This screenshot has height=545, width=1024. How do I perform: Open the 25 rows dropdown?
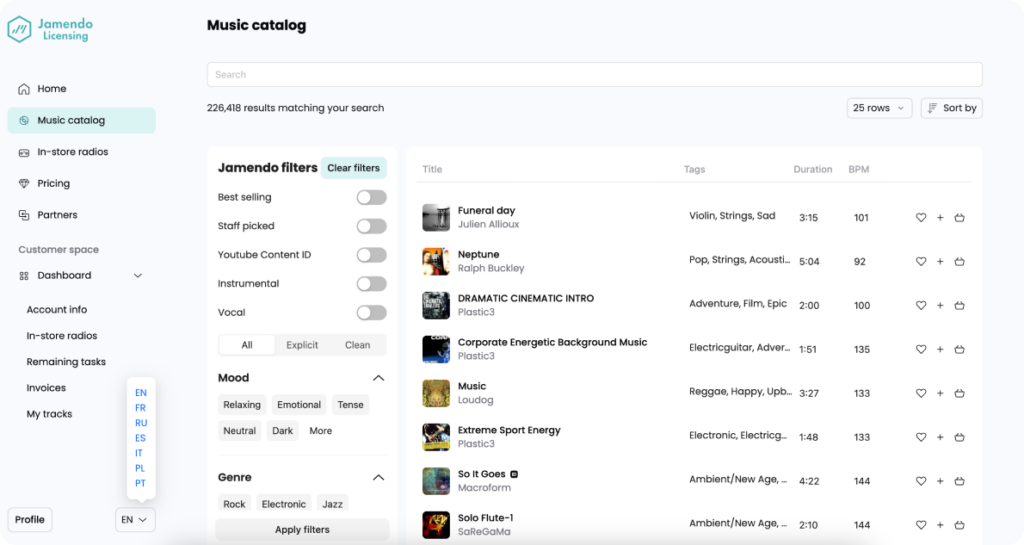[878, 108]
